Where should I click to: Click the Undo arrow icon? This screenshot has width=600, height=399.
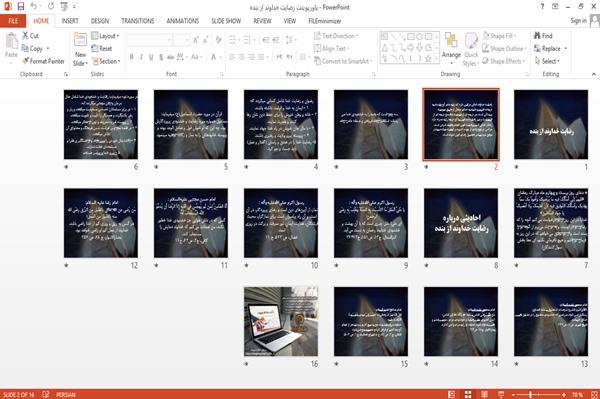point(34,6)
